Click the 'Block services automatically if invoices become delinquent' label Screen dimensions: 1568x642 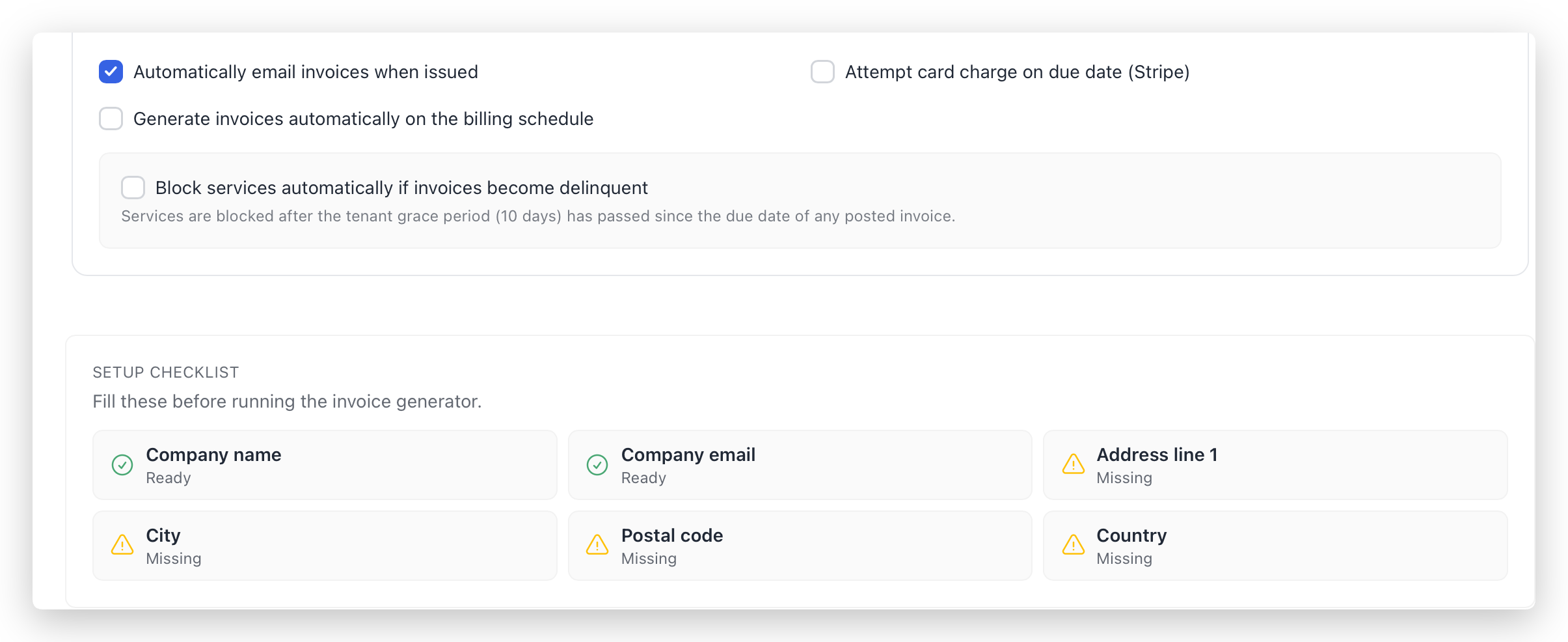click(401, 188)
